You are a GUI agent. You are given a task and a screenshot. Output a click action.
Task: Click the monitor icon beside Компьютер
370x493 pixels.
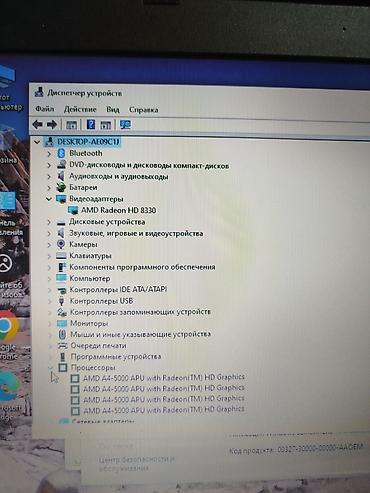61,278
